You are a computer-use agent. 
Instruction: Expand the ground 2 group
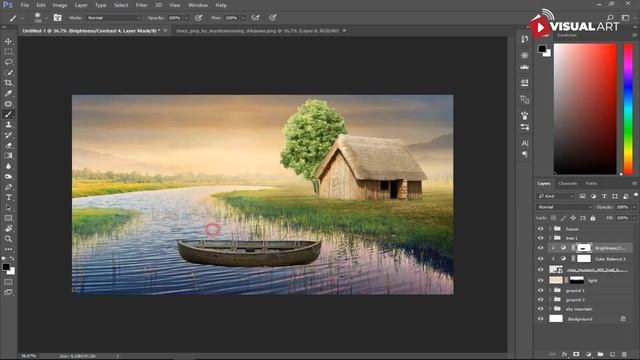(550, 300)
